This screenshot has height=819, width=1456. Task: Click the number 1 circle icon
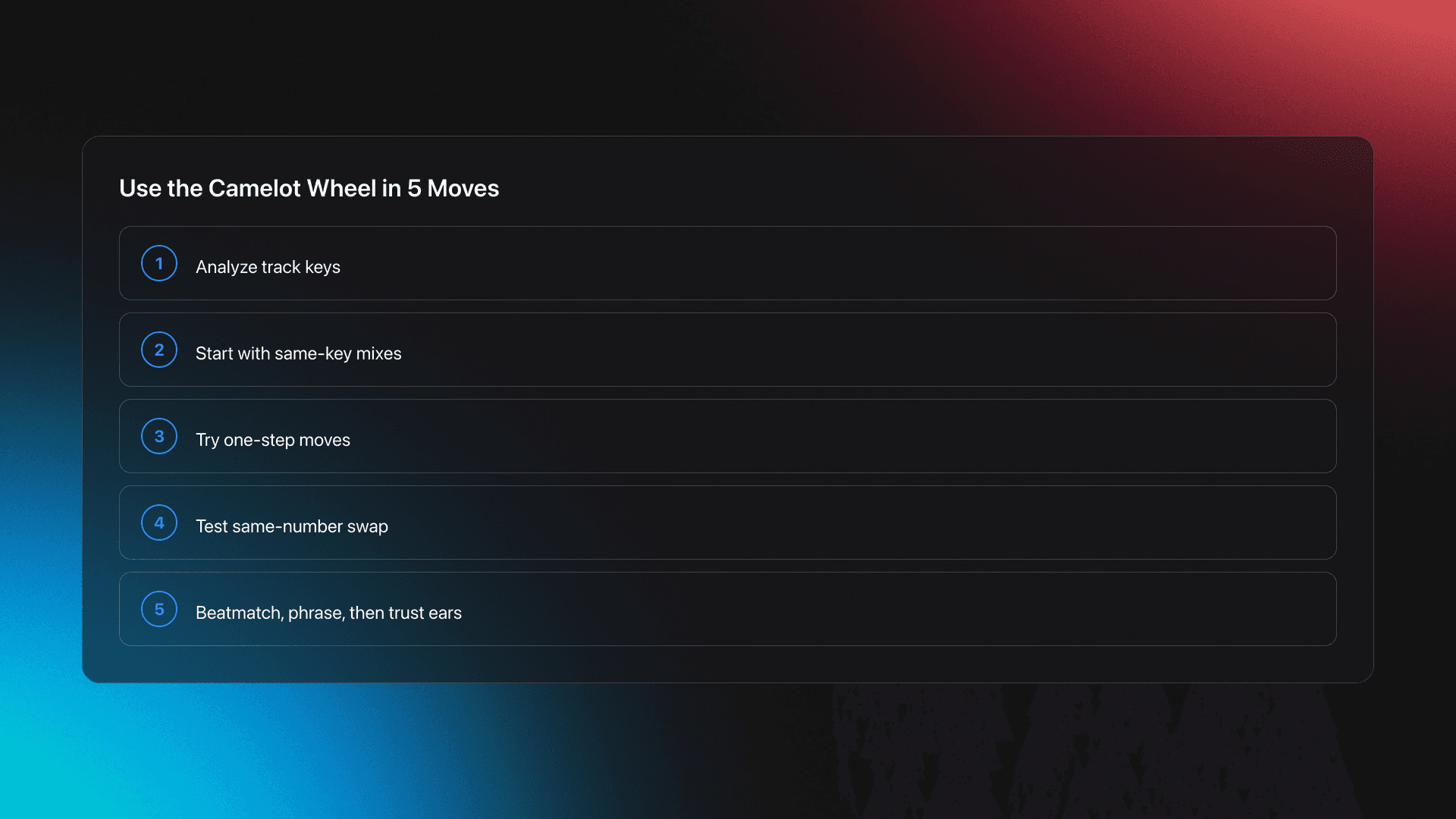(159, 263)
